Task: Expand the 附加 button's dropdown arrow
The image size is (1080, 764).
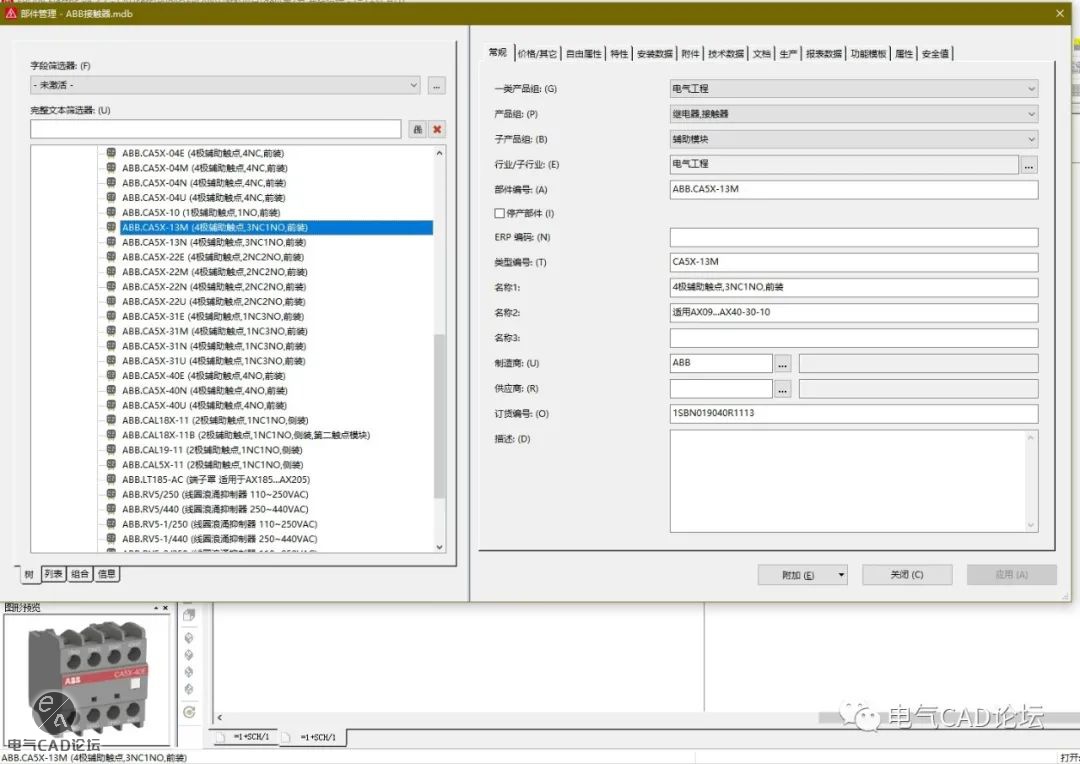Action: click(x=842, y=575)
